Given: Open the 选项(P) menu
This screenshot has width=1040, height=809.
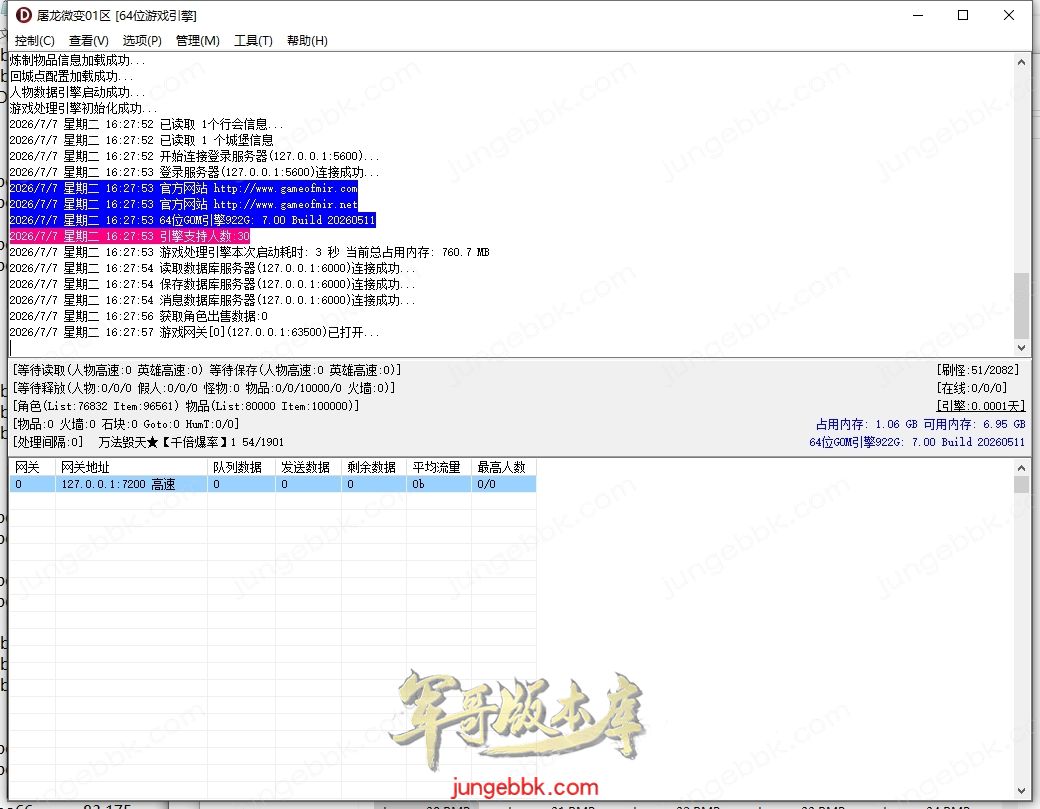Looking at the screenshot, I should [142, 40].
